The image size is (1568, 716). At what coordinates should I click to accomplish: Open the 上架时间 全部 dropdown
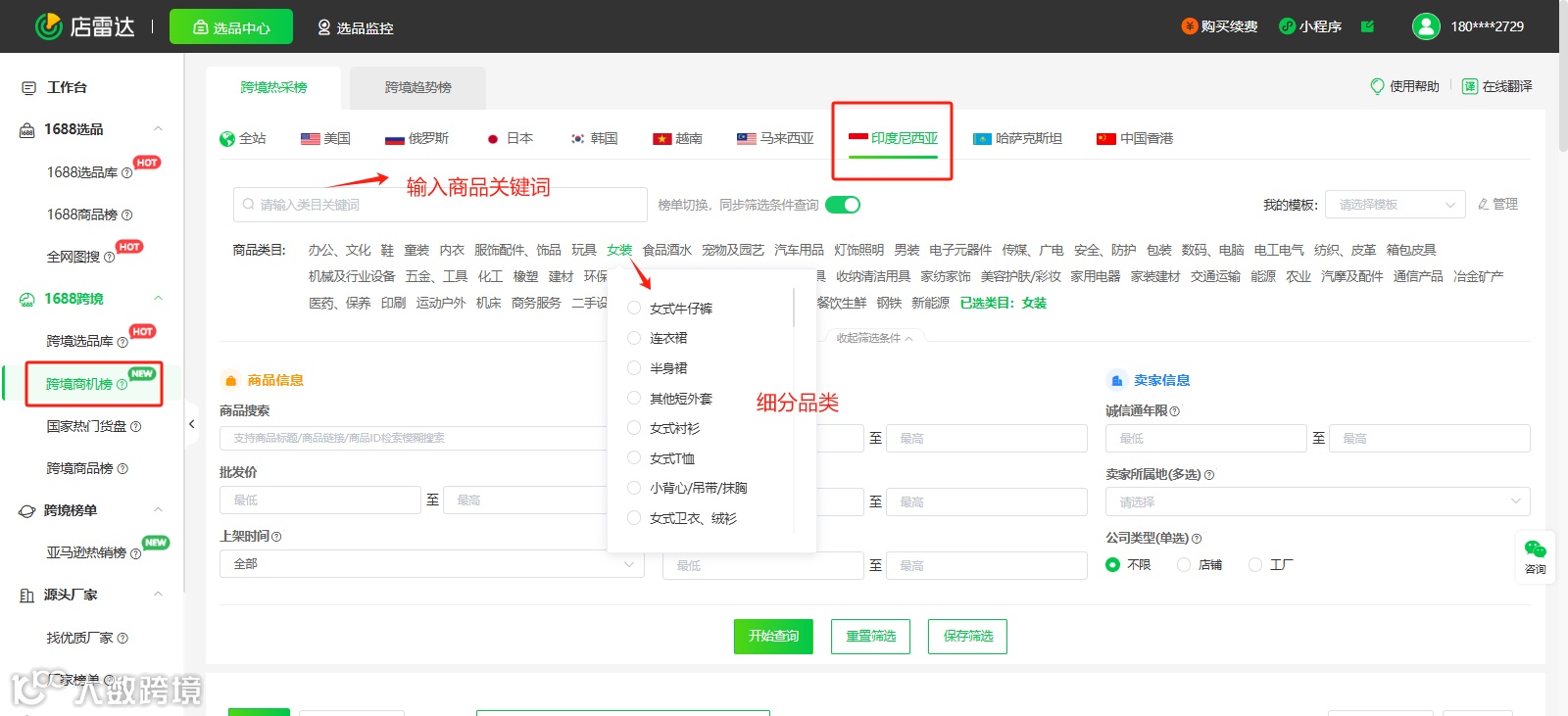432,564
